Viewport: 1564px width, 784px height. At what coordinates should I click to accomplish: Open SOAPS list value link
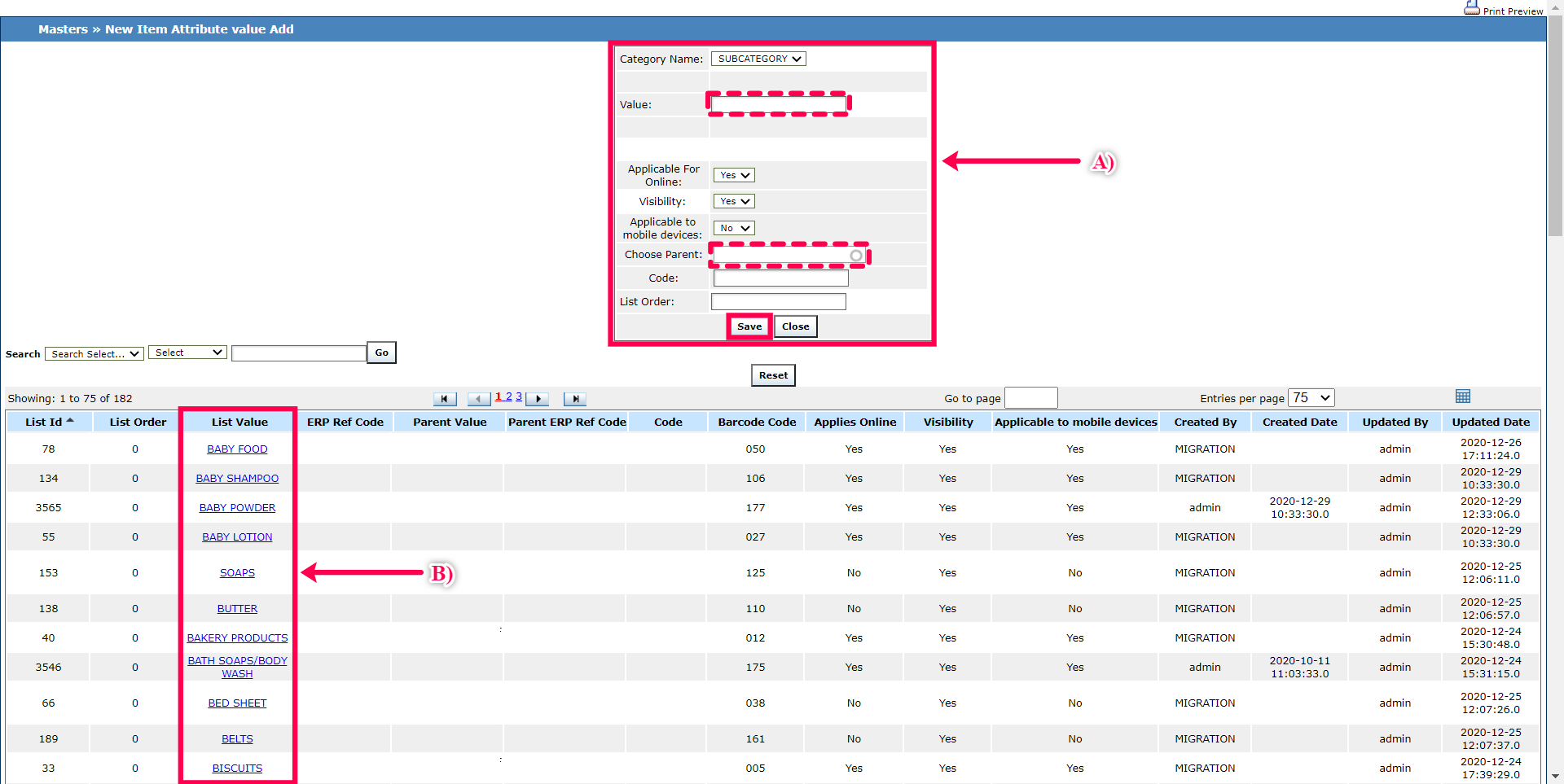pos(237,573)
